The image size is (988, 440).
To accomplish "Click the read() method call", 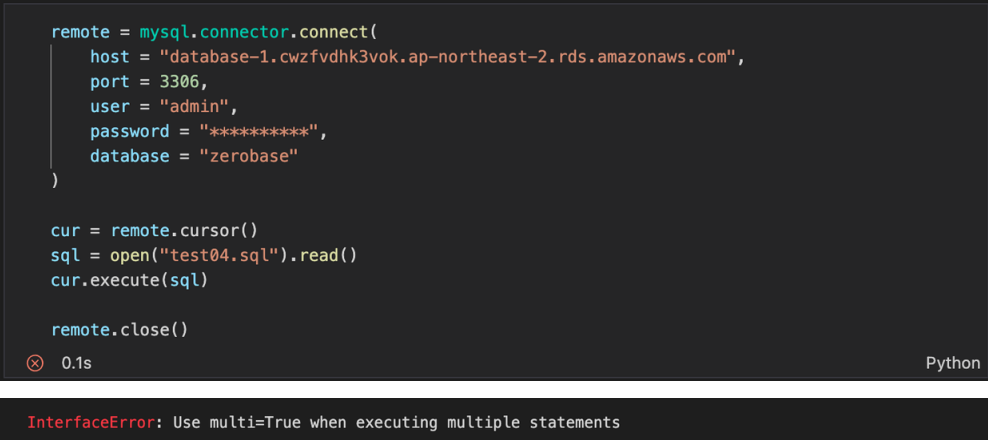I will [328, 255].
